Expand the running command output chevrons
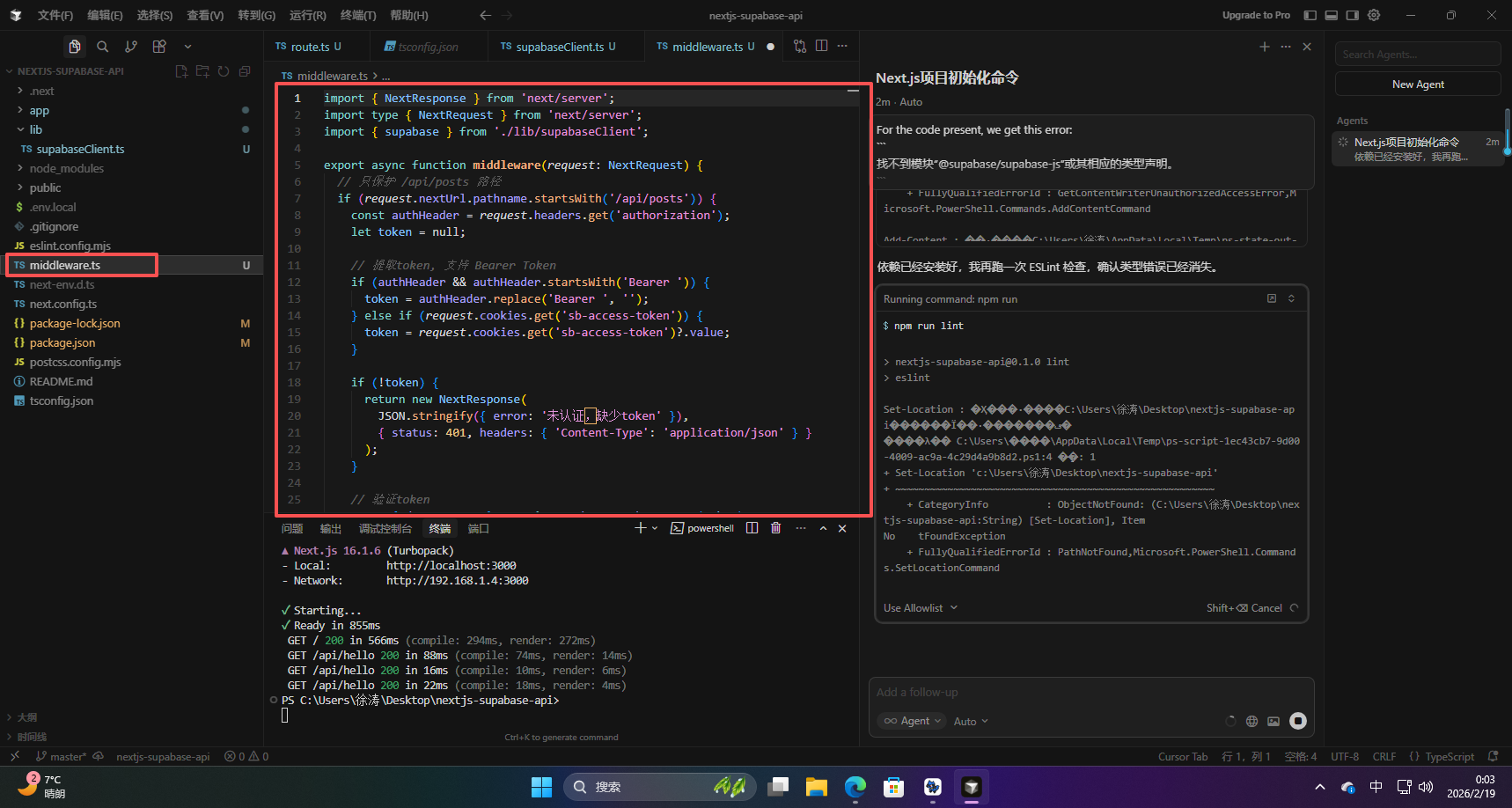The height and width of the screenshot is (808, 1512). 1291,298
